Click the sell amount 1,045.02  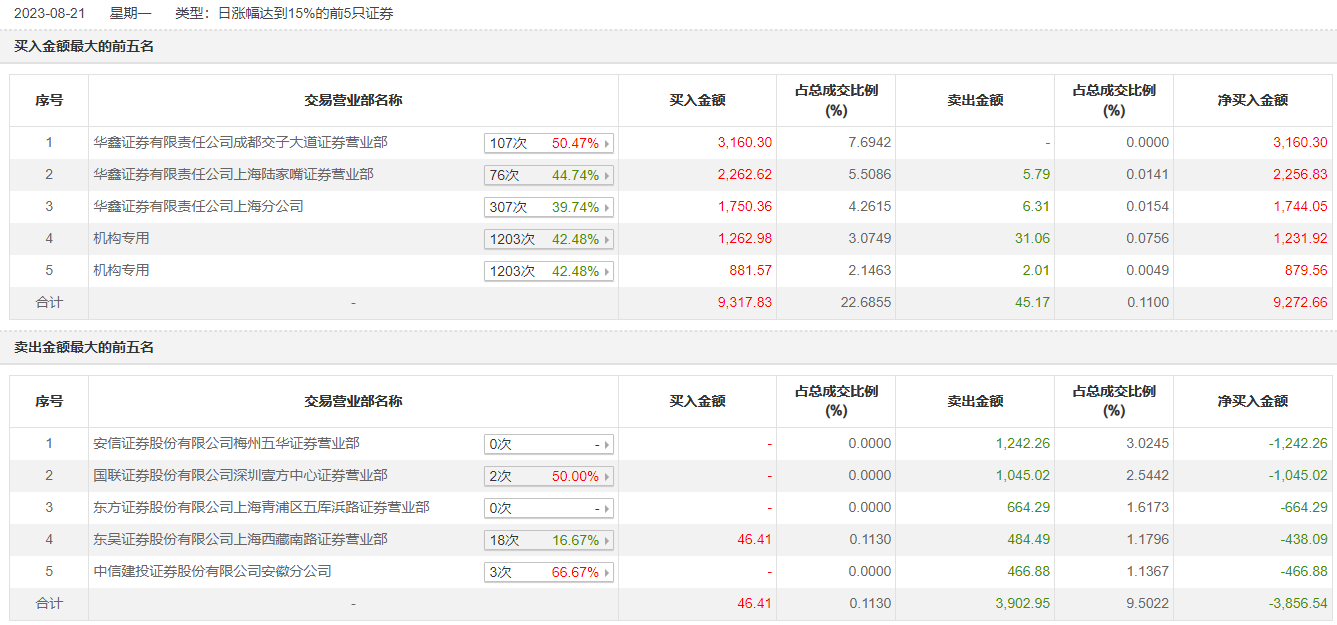[x=1023, y=476]
